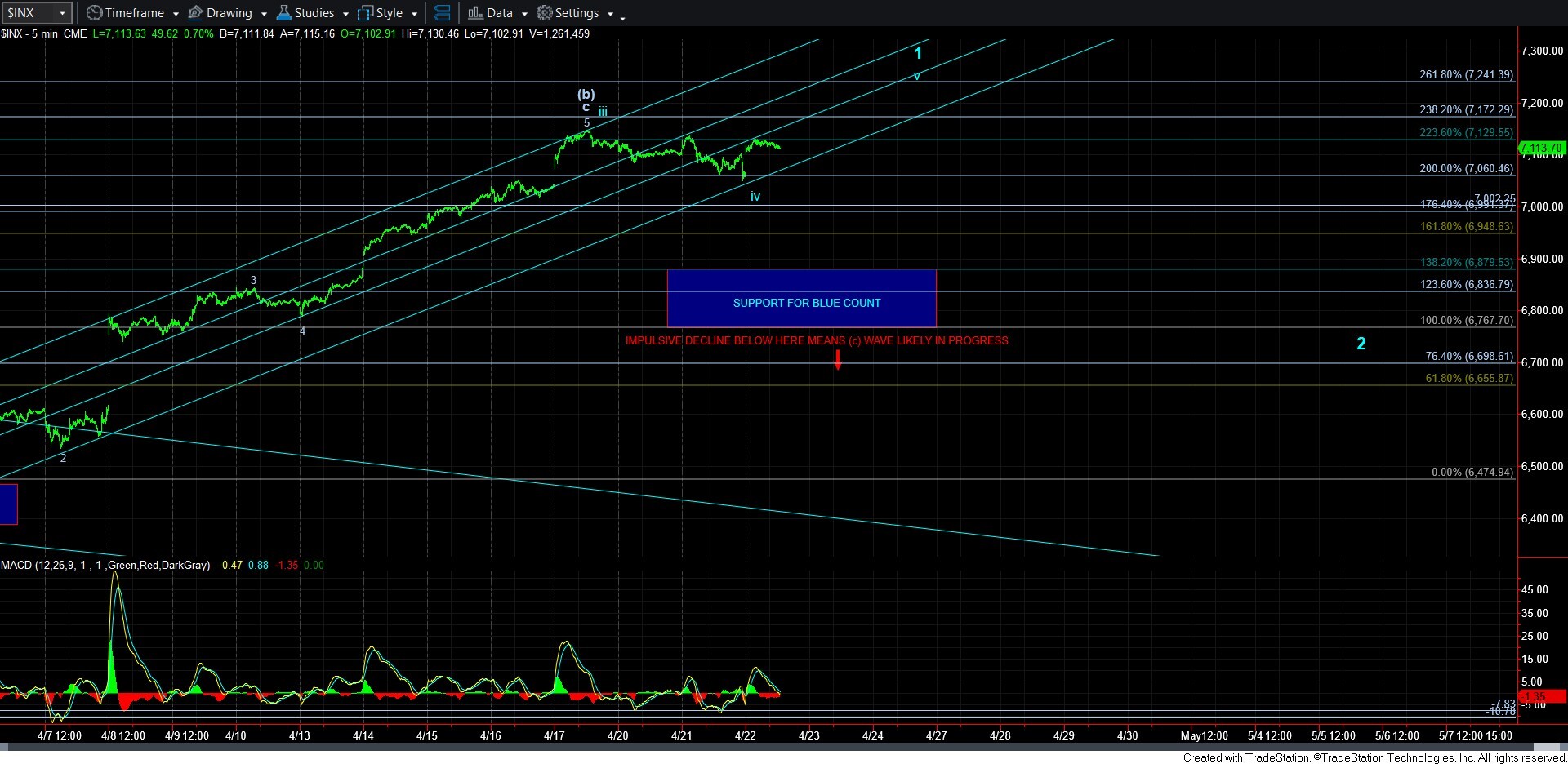
Task: Open the Settings menu label
Action: pos(577,13)
